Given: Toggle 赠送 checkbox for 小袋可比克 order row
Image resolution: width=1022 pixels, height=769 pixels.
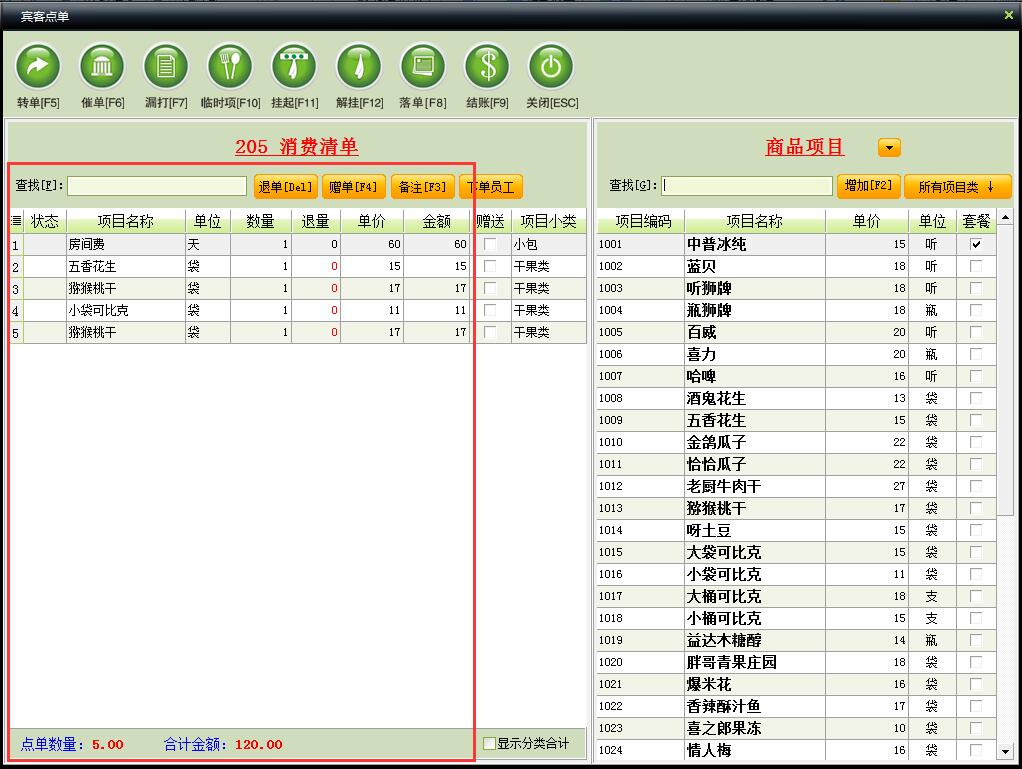Looking at the screenshot, I should 490,310.
